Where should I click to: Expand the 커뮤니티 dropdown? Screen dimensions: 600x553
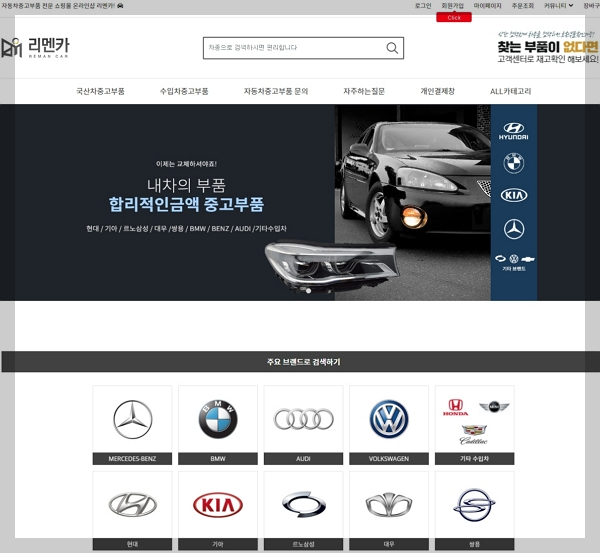point(558,6)
